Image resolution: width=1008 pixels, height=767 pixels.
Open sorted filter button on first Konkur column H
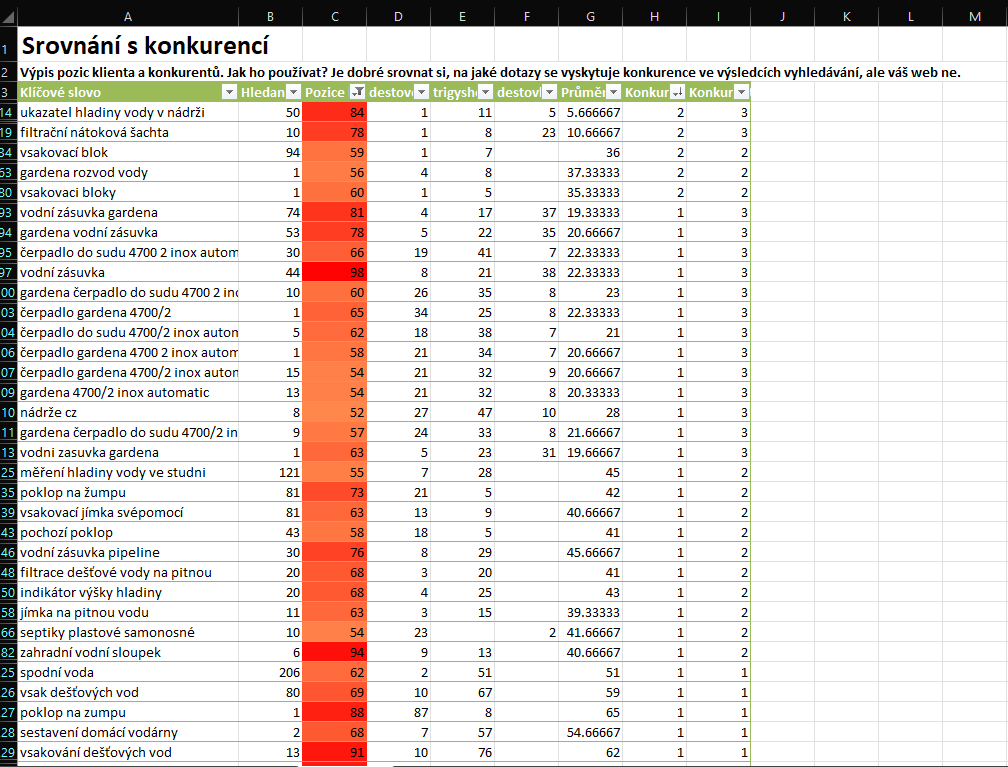pyautogui.click(x=677, y=93)
